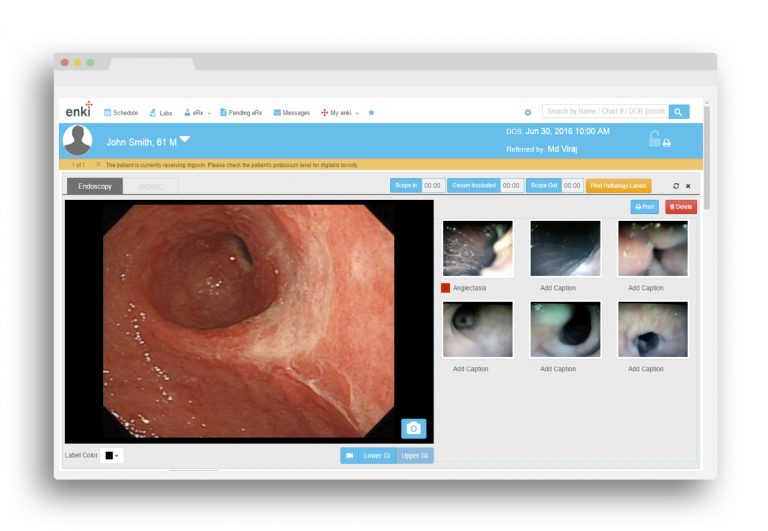Click the unlock padlock icon in patient header
This screenshot has height=531, width=768.
[654, 140]
